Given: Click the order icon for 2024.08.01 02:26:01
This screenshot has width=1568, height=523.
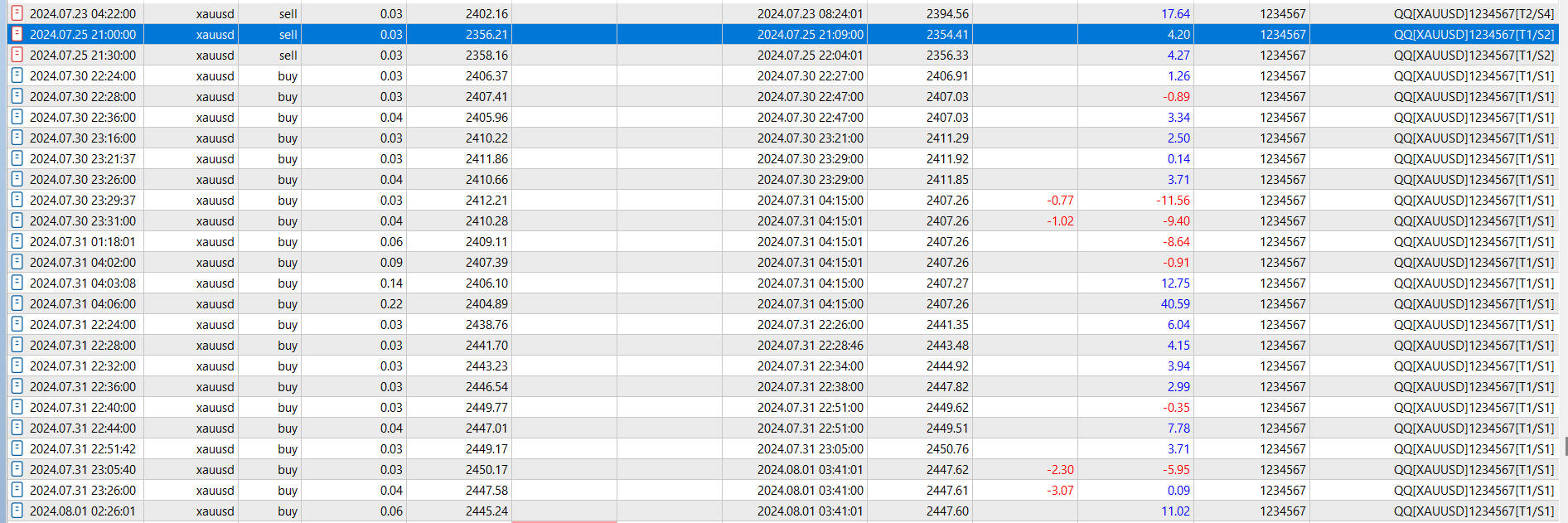Looking at the screenshot, I should [17, 511].
